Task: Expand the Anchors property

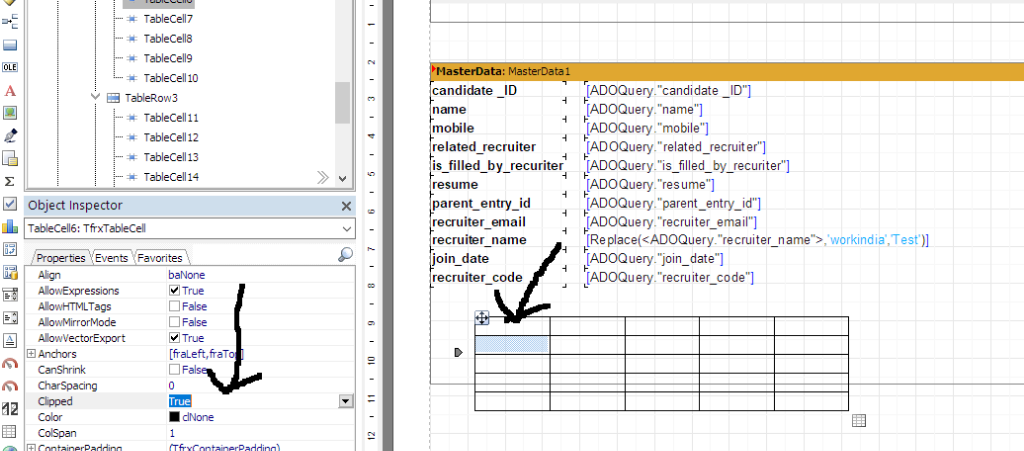Action: 31,354
